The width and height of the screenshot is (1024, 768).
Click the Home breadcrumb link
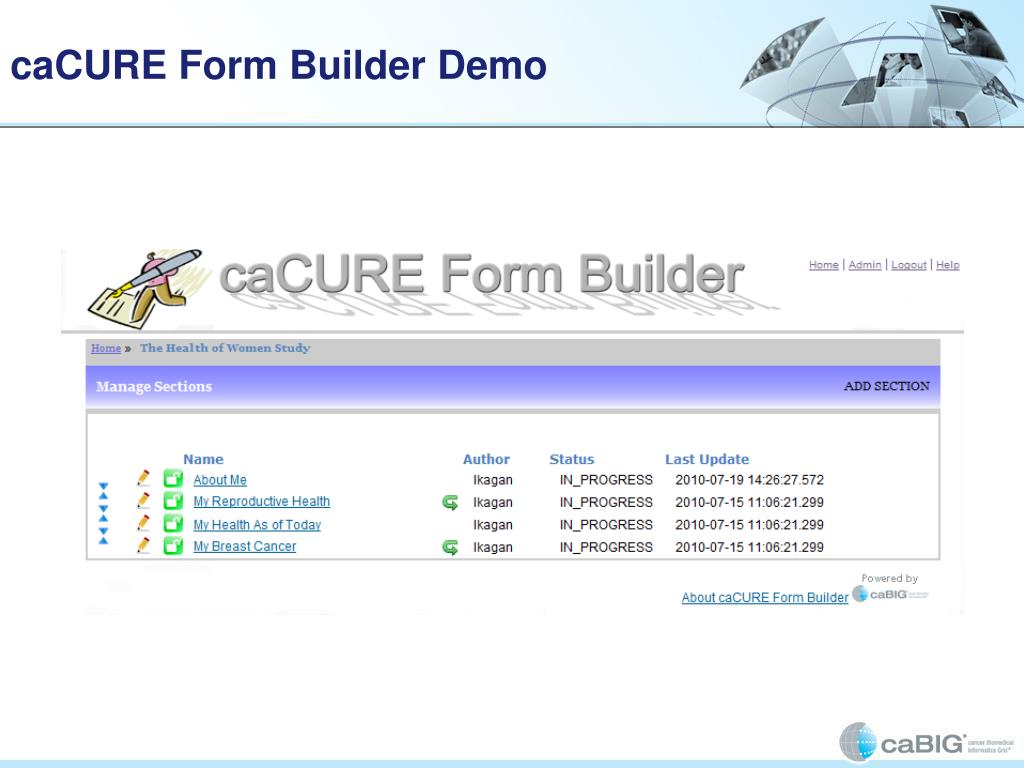[x=106, y=348]
